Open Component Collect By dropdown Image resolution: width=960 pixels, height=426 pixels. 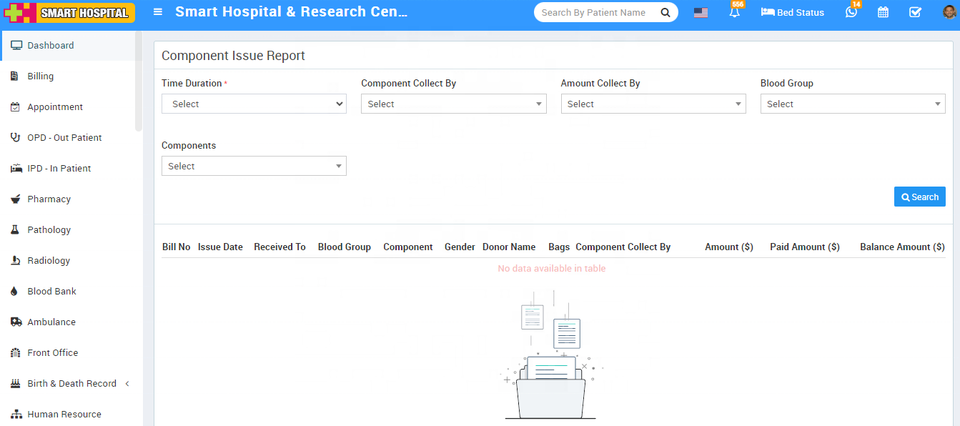click(x=454, y=104)
